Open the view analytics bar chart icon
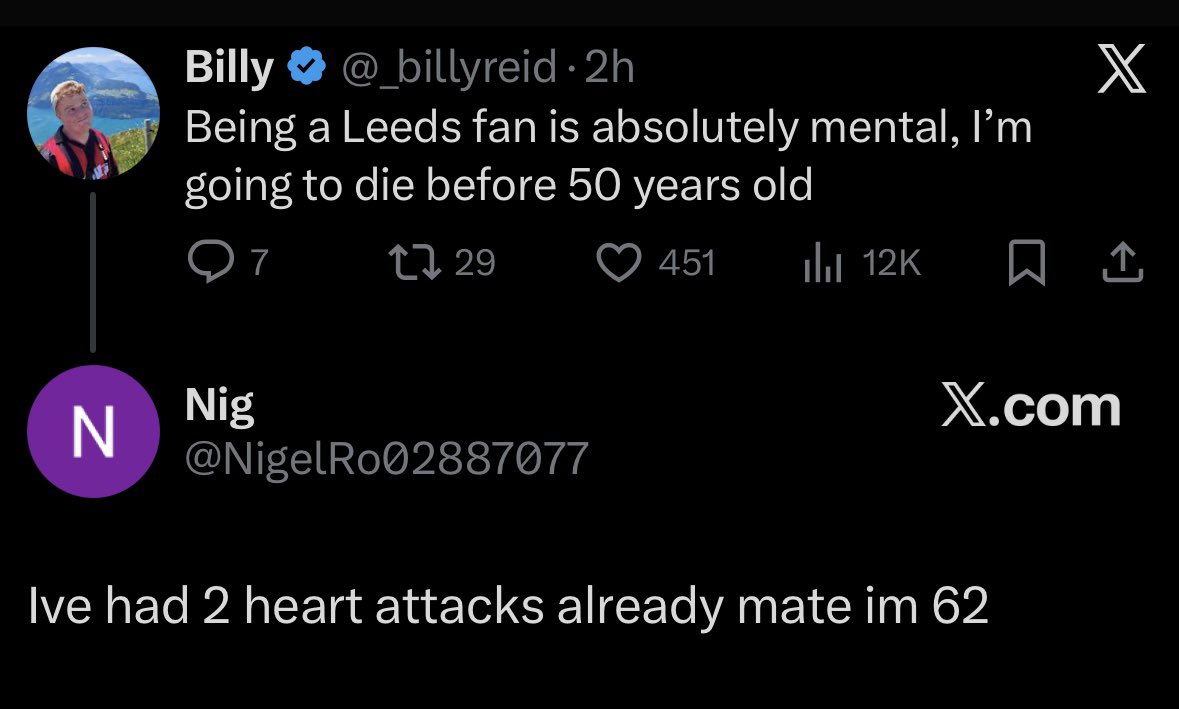Image resolution: width=1179 pixels, height=709 pixels. [x=825, y=262]
